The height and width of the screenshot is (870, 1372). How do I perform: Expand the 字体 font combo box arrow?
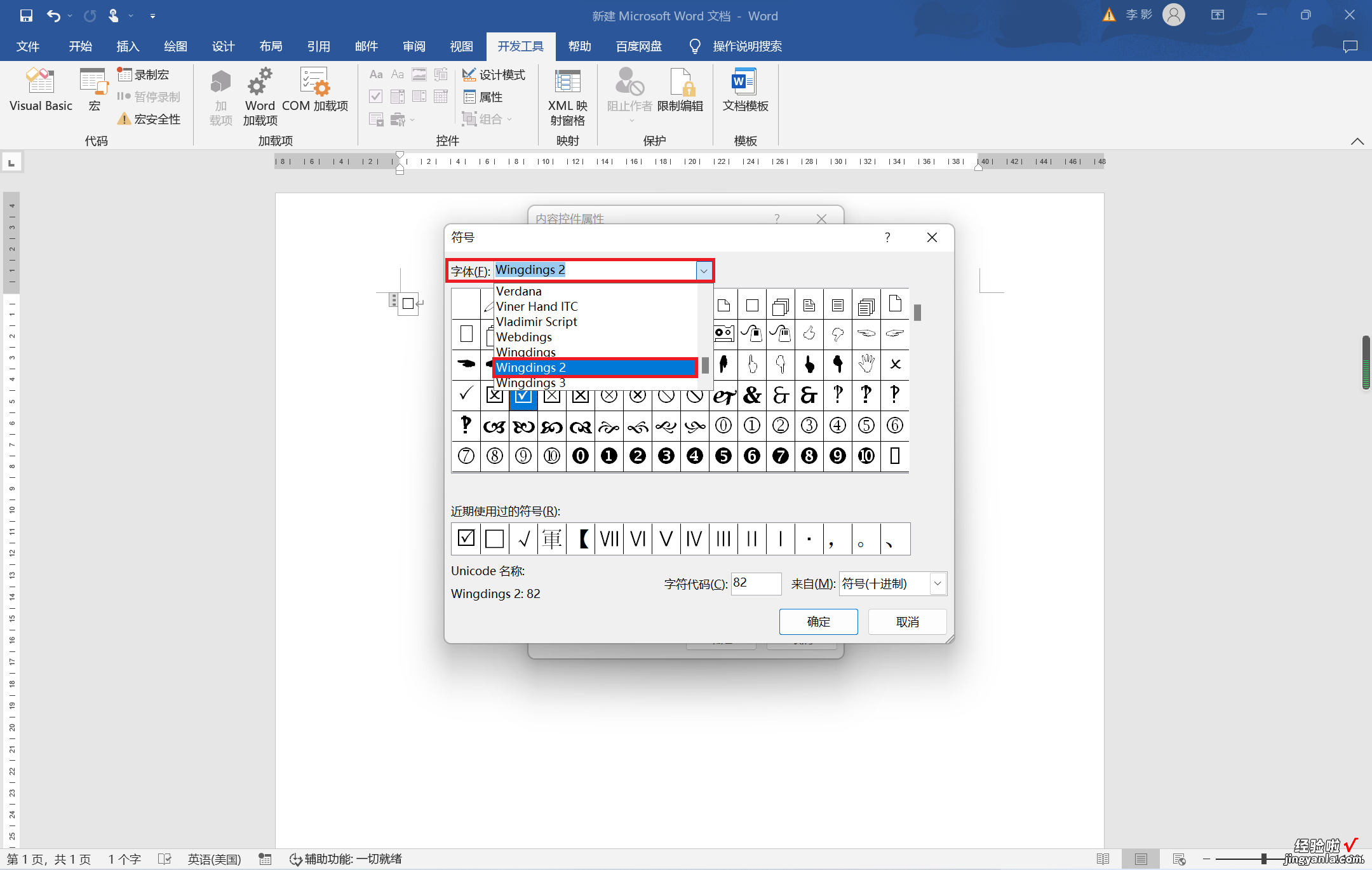click(x=704, y=271)
